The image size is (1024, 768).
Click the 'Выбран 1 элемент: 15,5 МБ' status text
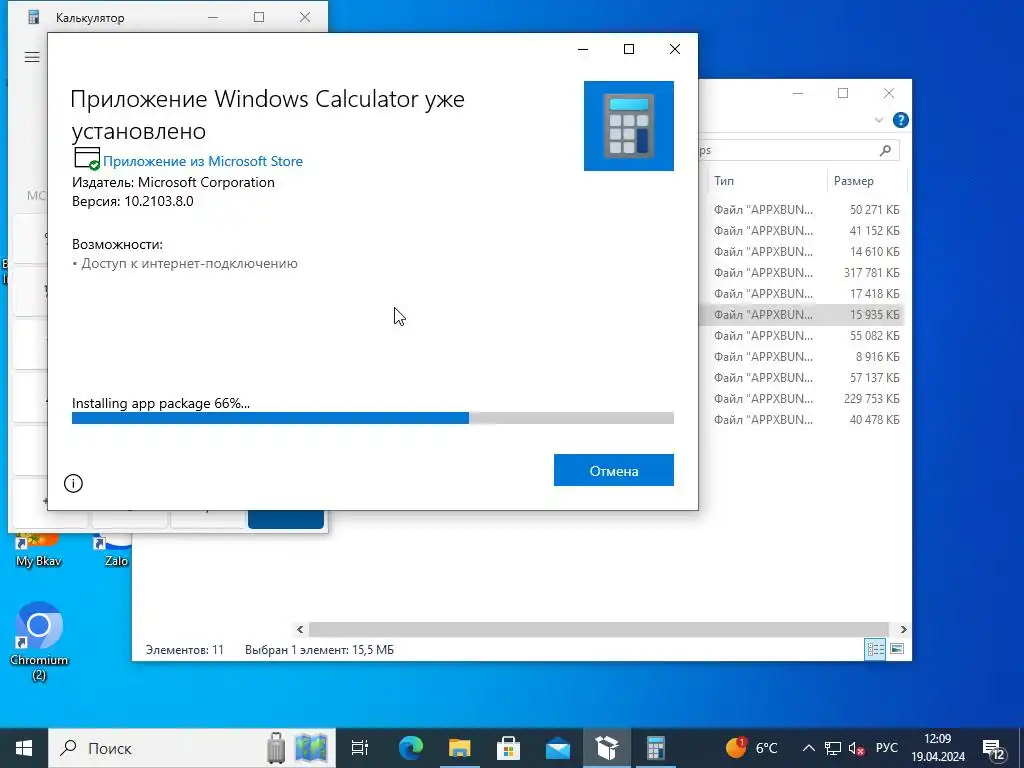pyautogui.click(x=319, y=650)
